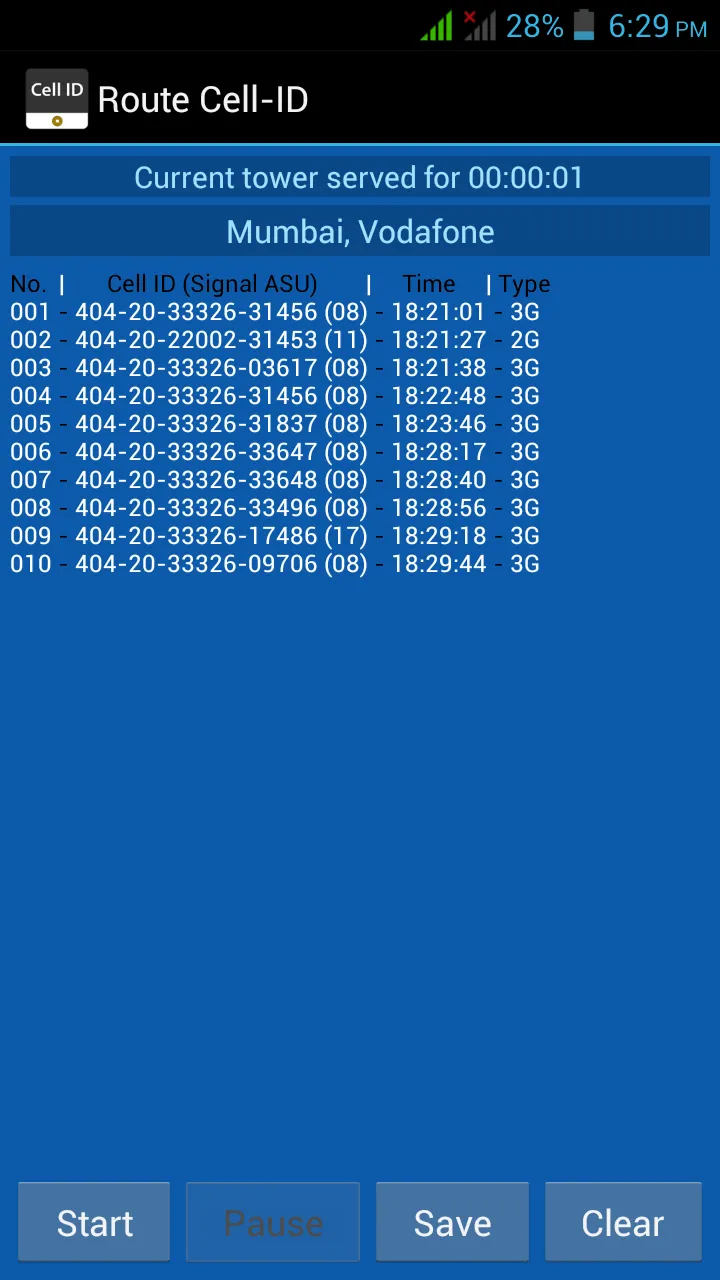Select last entry 010 at 18:29:44

(x=275, y=564)
